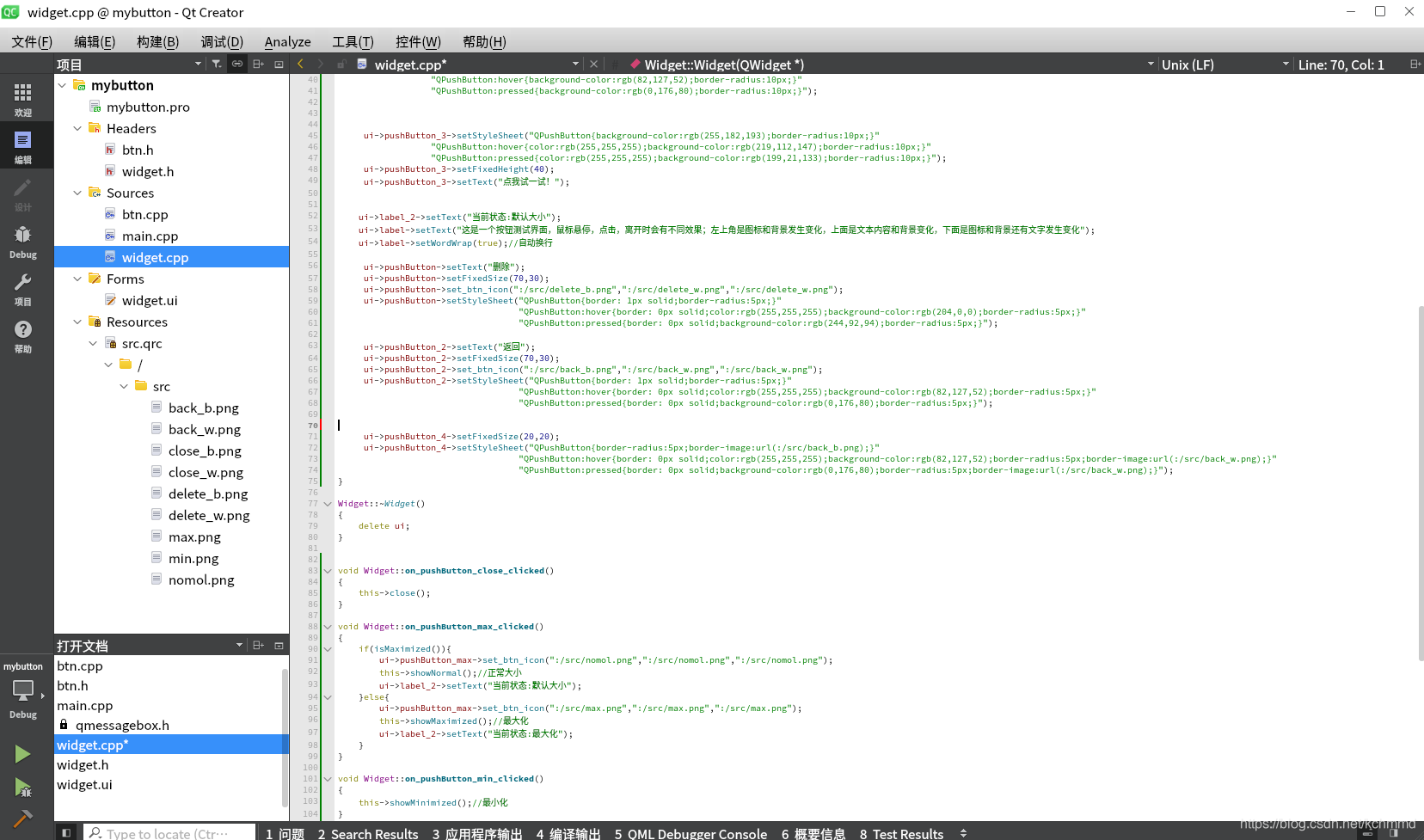Show the 2 Search Results pane
This screenshot has width=1424, height=840.
tap(368, 833)
